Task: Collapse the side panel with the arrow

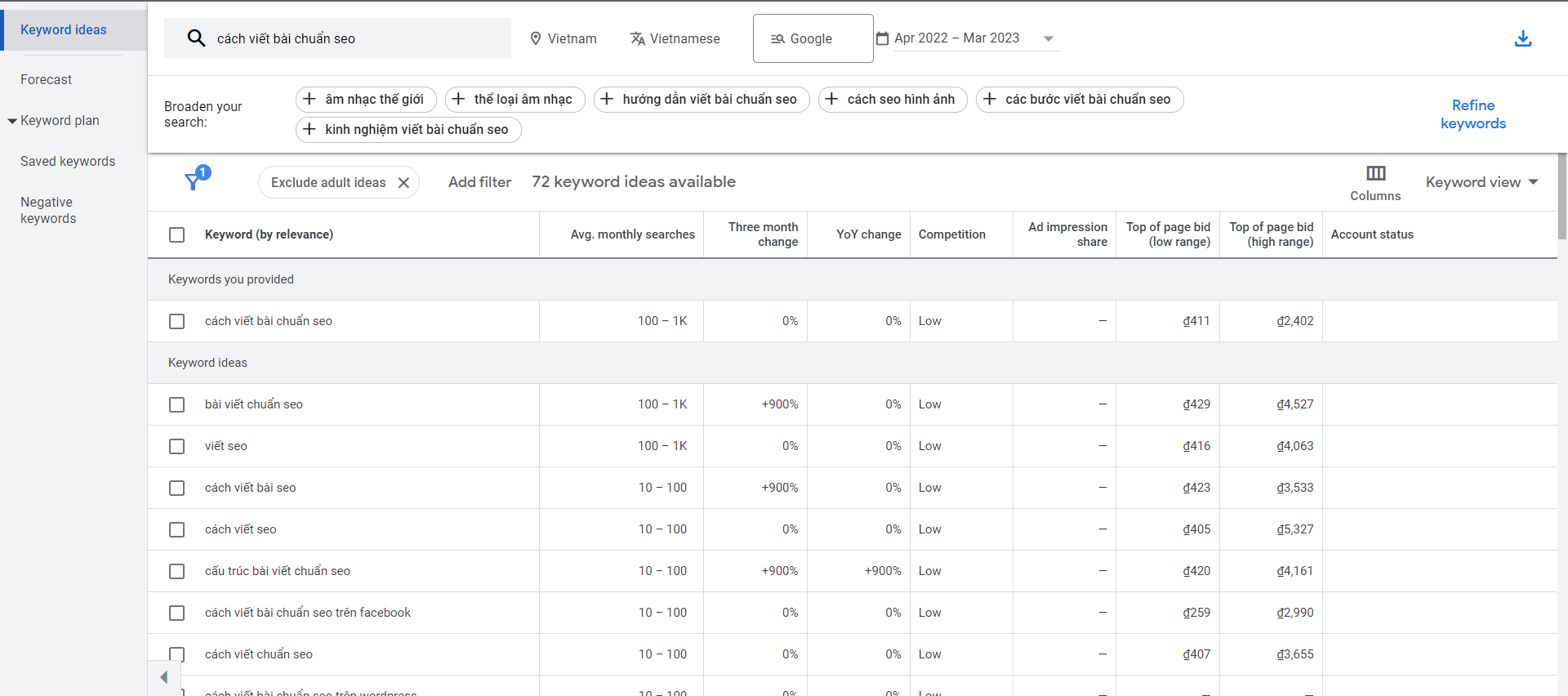Action: coord(163,677)
